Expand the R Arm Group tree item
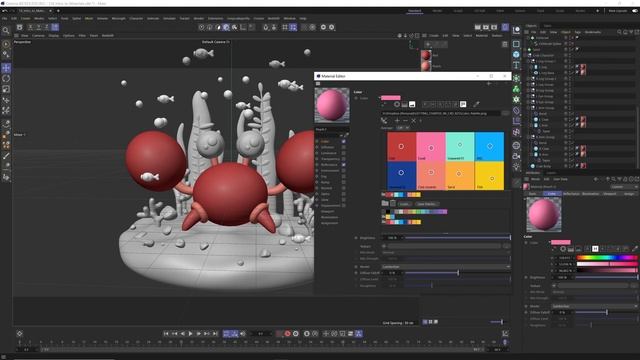Image resolution: width=640 pixels, height=360 pixels. [x=529, y=137]
